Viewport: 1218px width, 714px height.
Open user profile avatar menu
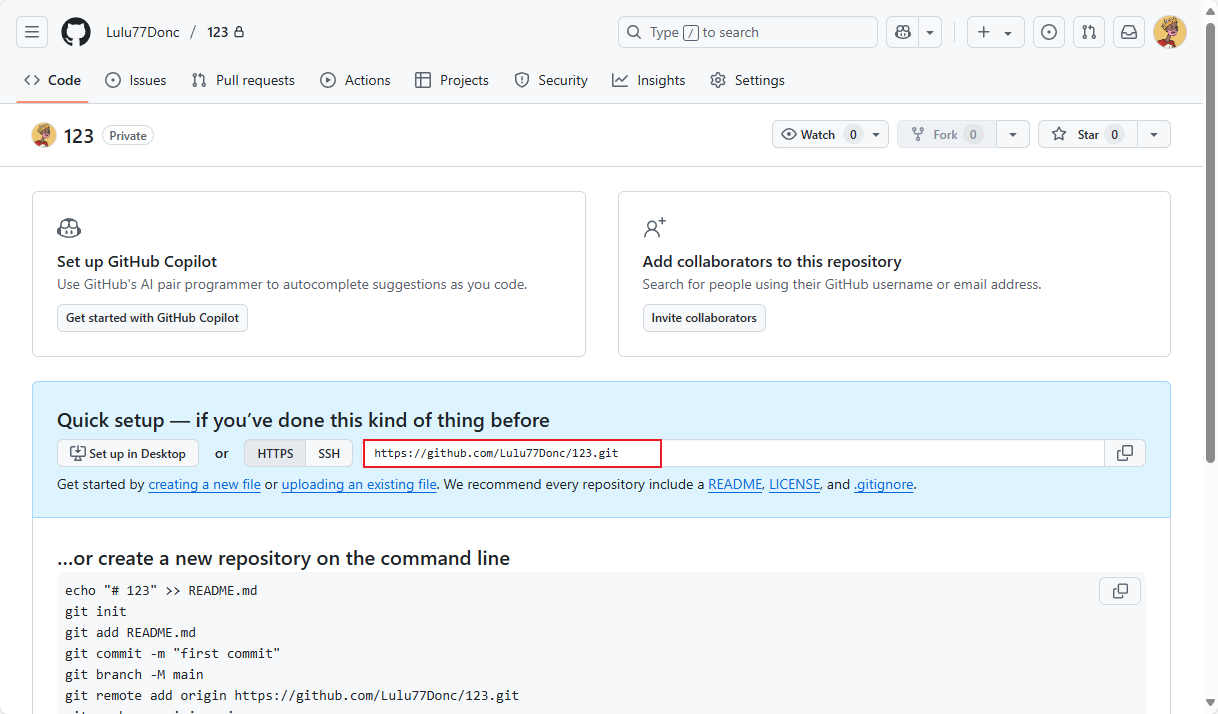click(x=1170, y=32)
